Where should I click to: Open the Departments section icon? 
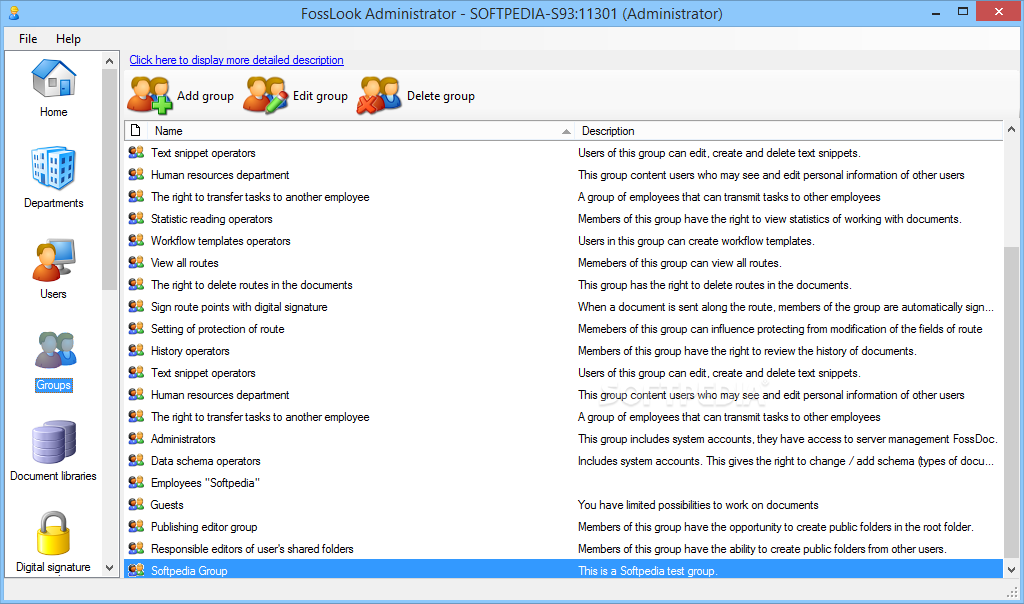tap(54, 168)
